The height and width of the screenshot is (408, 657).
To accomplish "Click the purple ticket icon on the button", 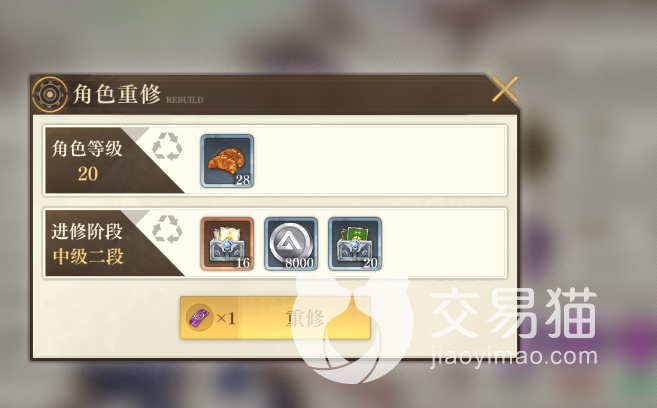I will [x=199, y=318].
